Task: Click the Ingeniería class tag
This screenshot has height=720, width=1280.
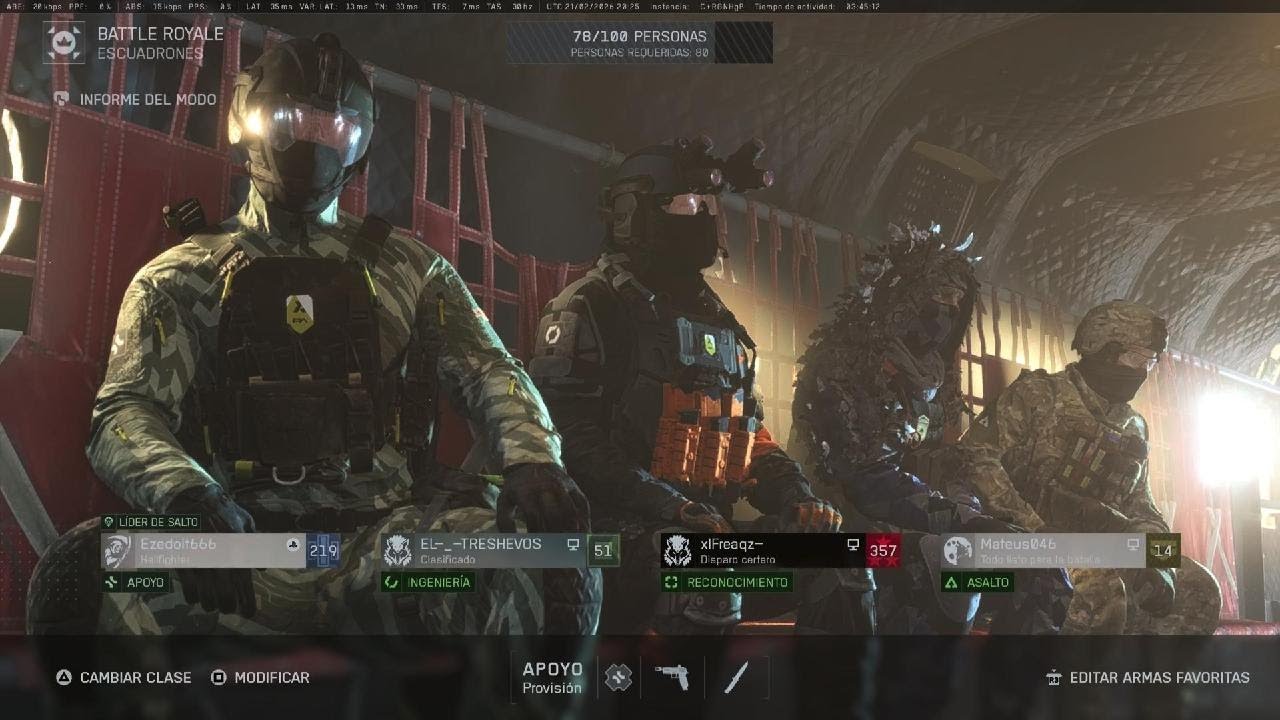Action: click(x=428, y=582)
